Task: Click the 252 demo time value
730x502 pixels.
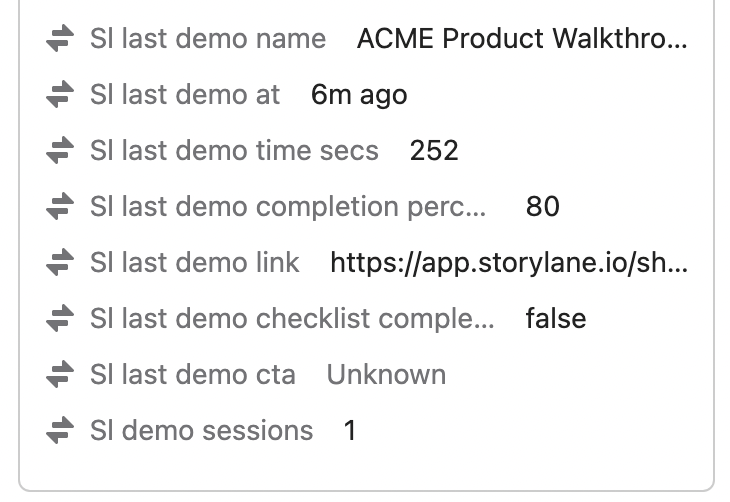Action: pyautogui.click(x=434, y=151)
